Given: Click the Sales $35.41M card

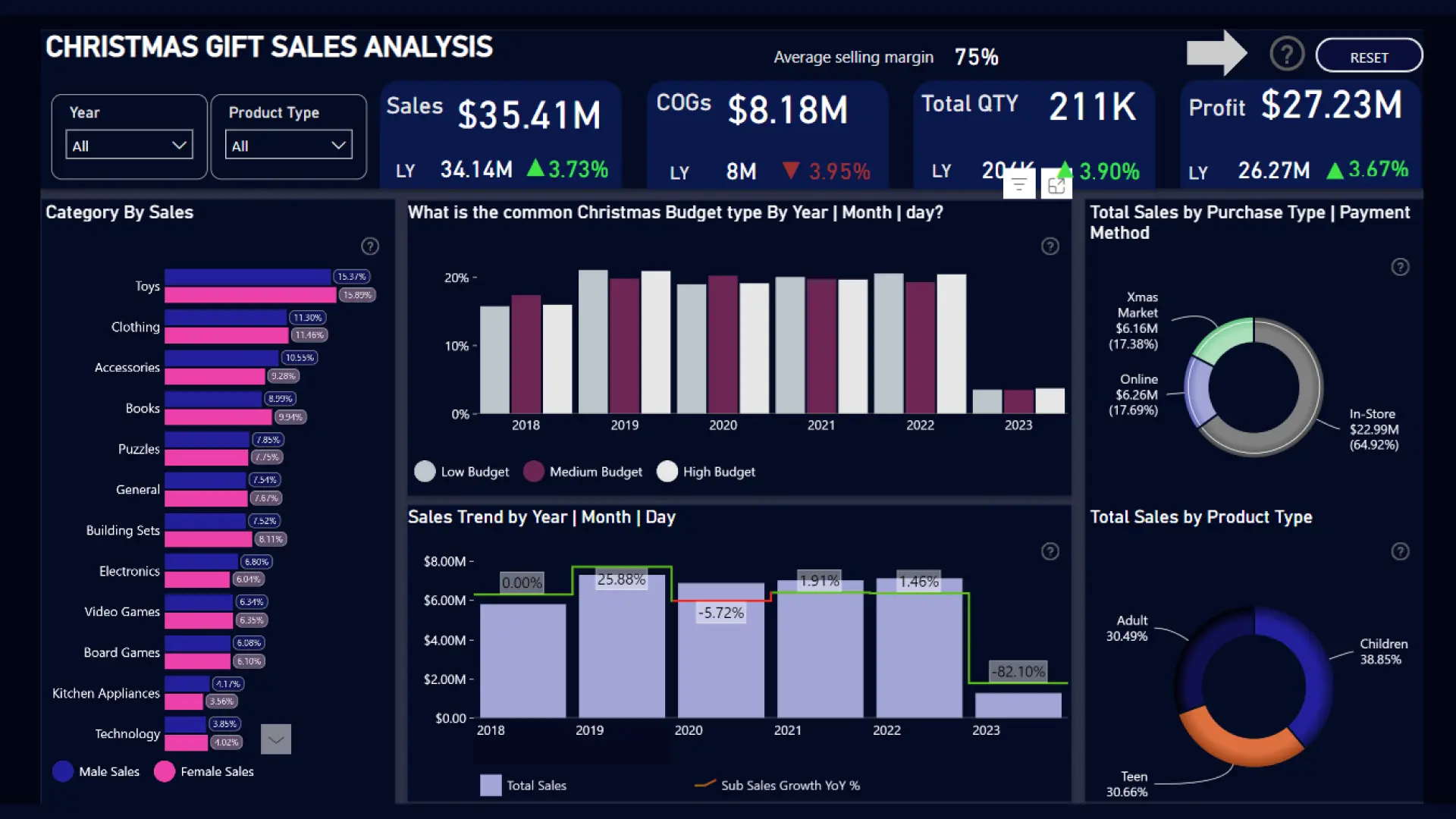Looking at the screenshot, I should pos(501,135).
